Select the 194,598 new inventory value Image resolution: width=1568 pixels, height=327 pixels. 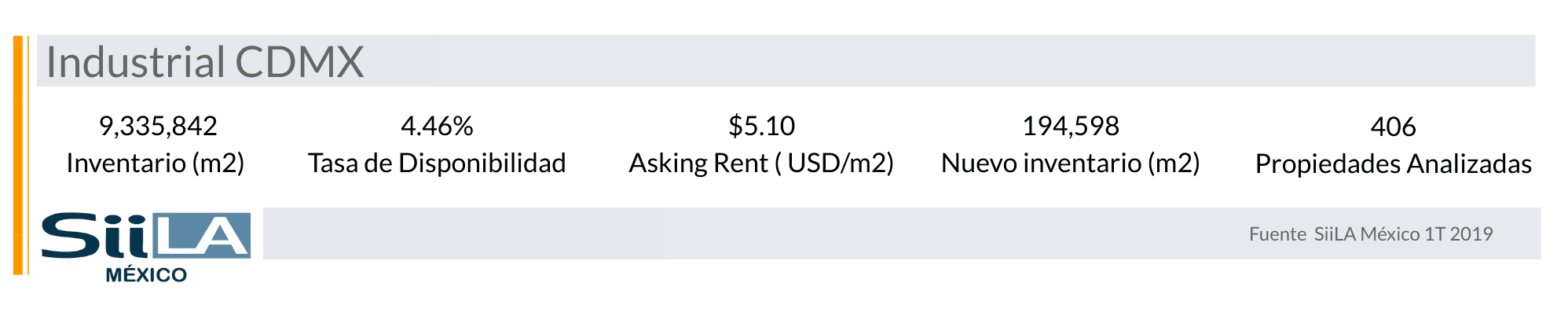click(x=1070, y=126)
